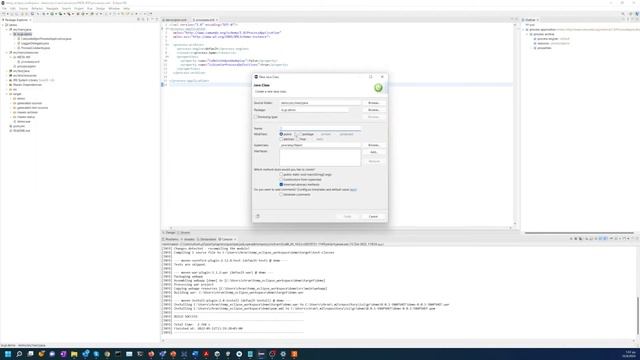Open the yellow File Explorer taskbar icon

[74, 354]
